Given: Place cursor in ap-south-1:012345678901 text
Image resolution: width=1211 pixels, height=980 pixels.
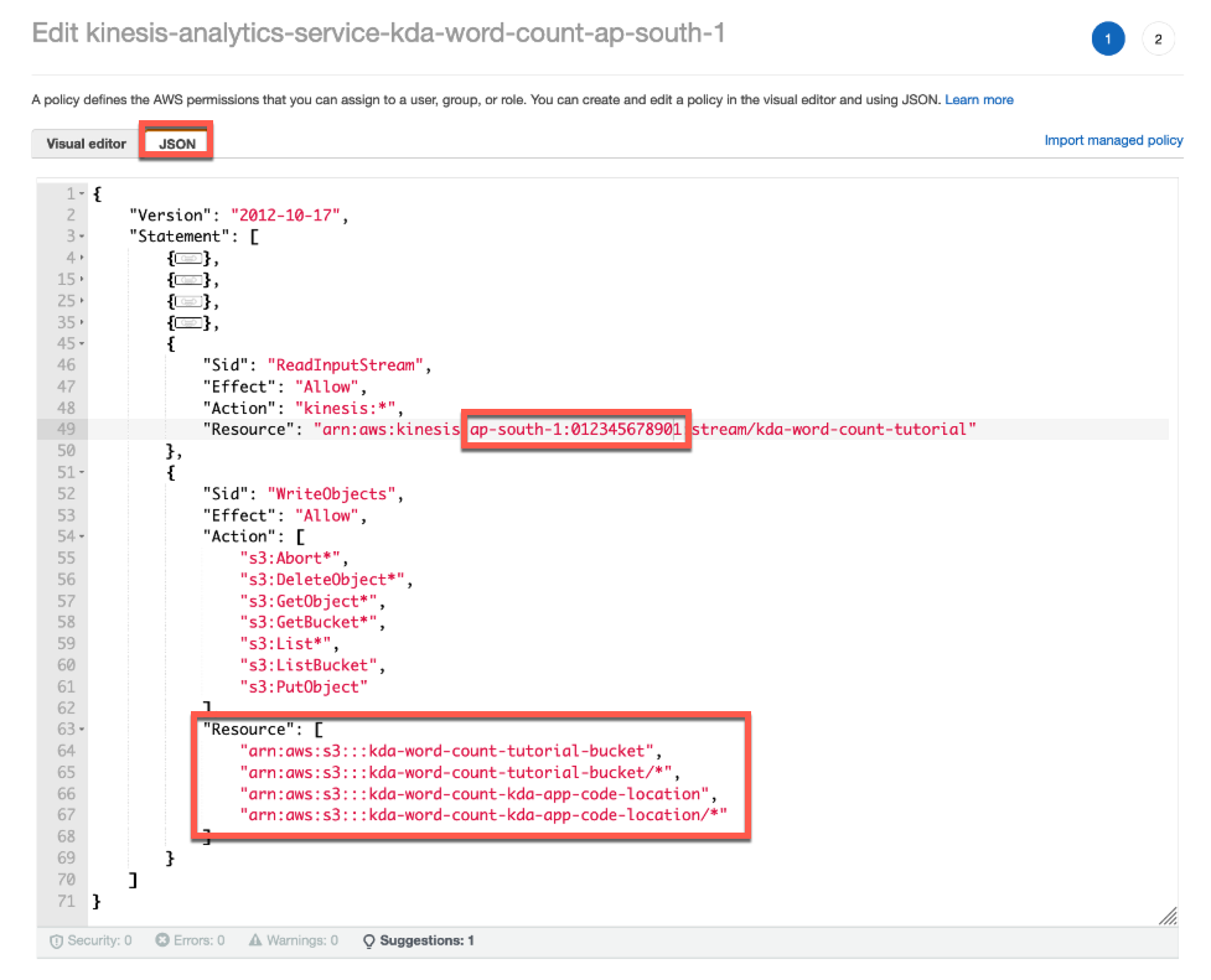Looking at the screenshot, I should click(575, 429).
